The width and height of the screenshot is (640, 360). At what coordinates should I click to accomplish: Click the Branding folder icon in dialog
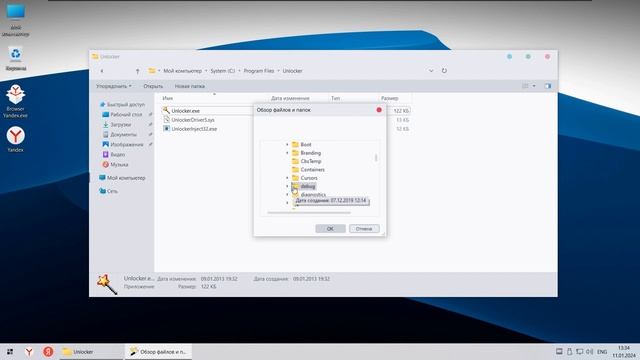point(296,153)
